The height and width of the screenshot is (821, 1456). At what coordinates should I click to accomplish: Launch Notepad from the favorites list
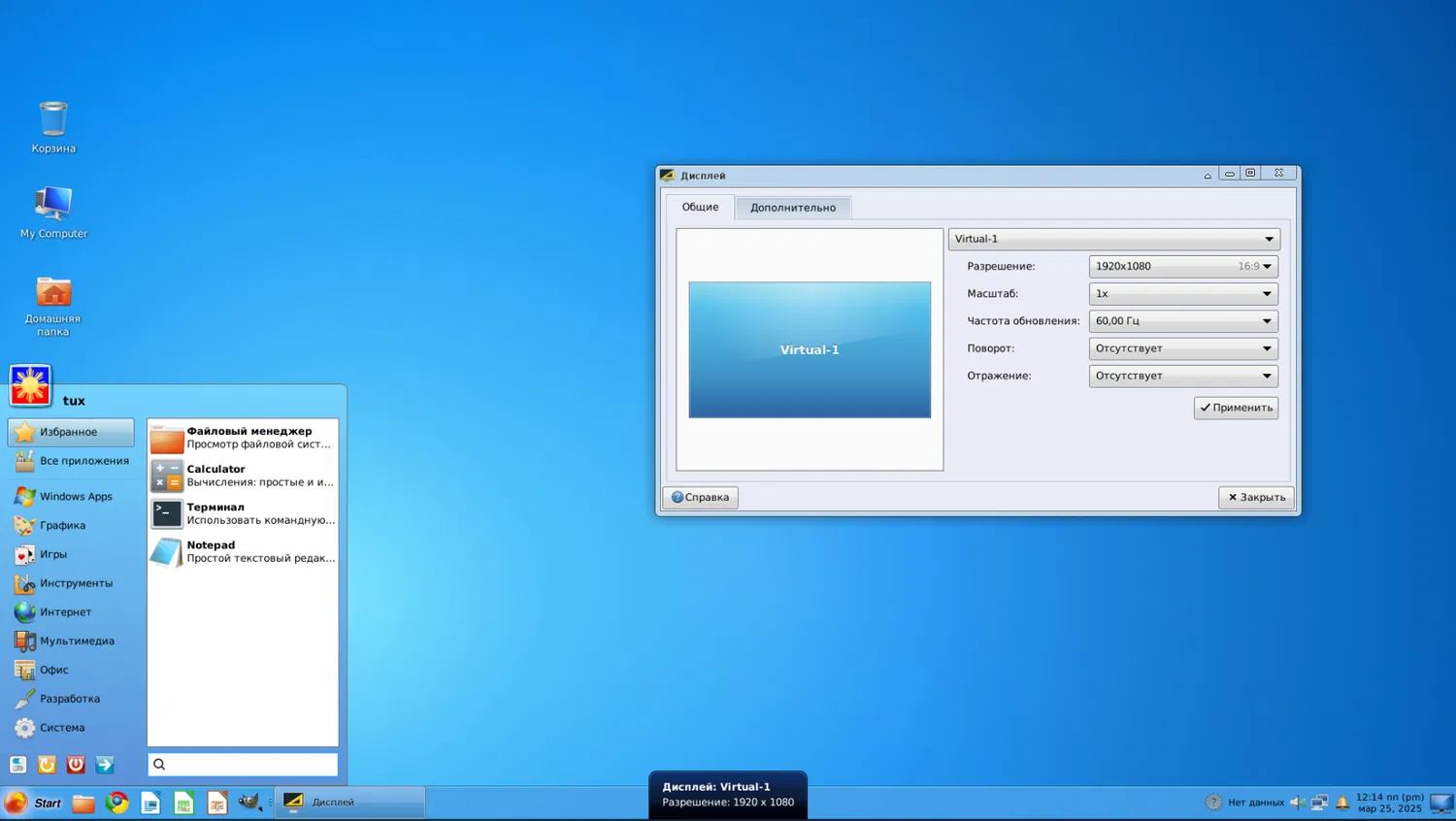tap(243, 551)
